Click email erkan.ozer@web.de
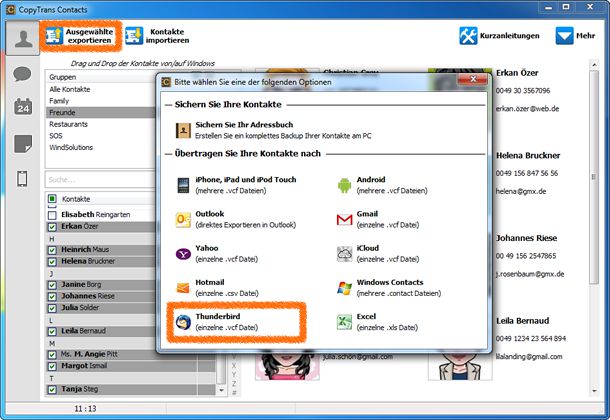Viewport: 610px width, 420px height. pyautogui.click(x=527, y=108)
